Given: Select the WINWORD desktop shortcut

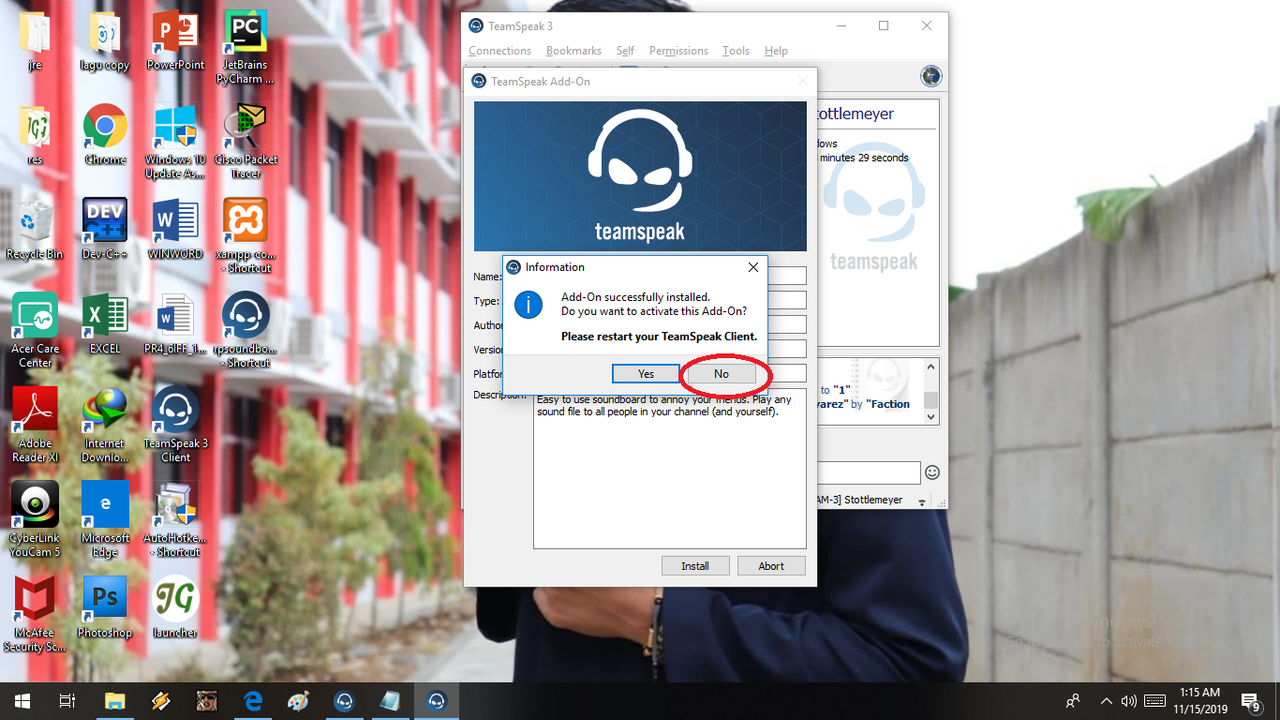Looking at the screenshot, I should [x=175, y=230].
